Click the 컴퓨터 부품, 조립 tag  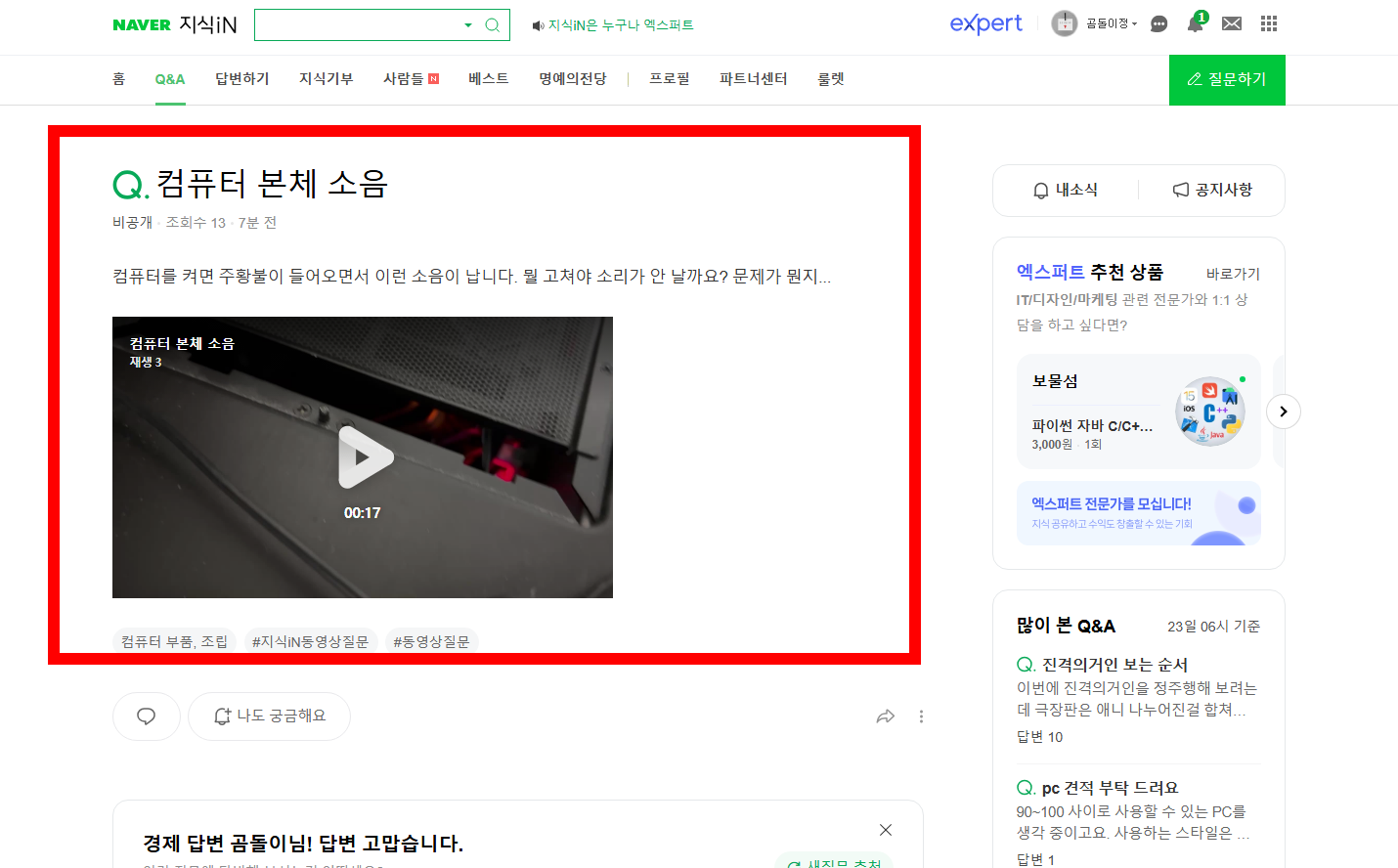(174, 641)
